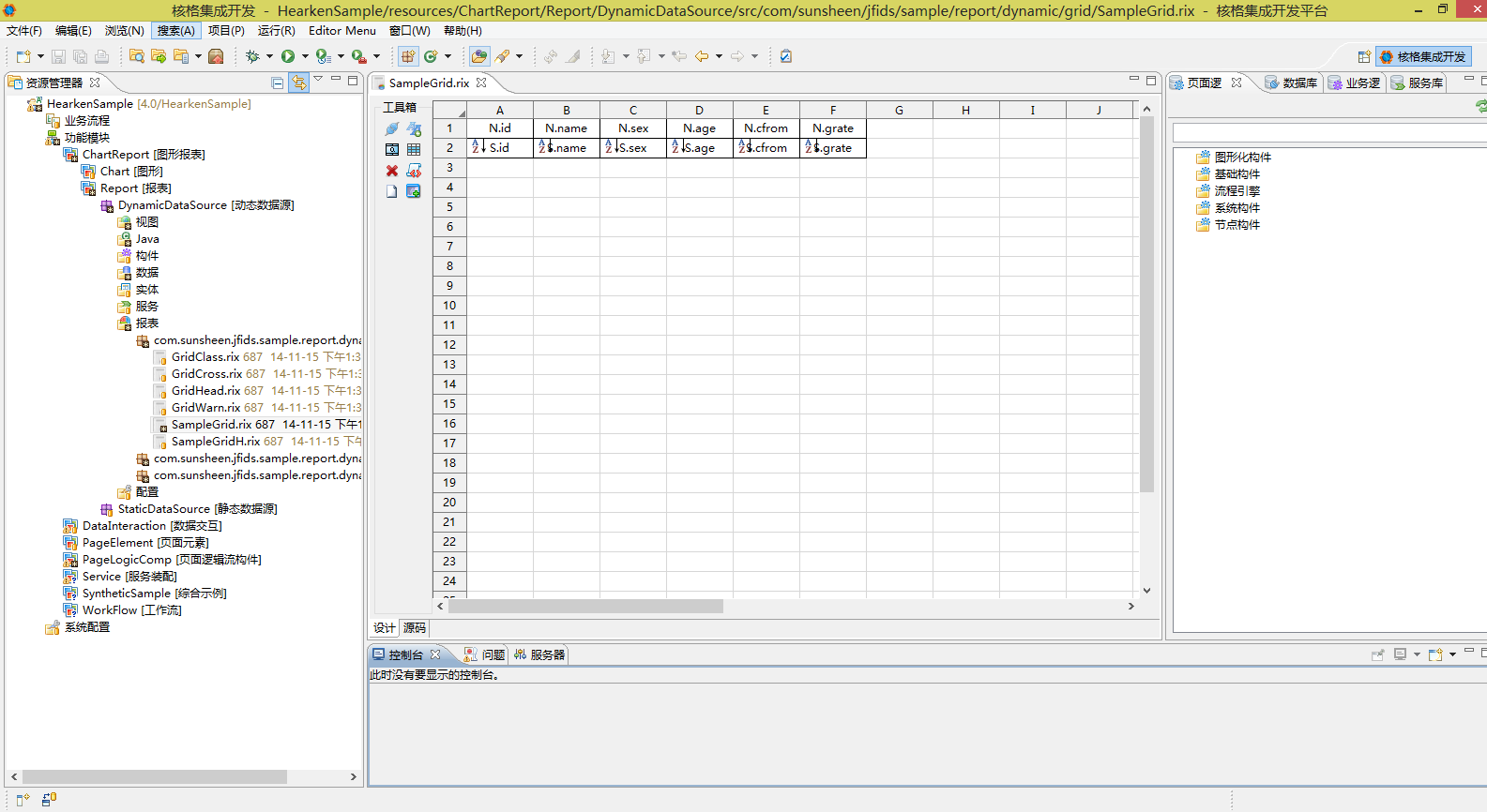Click column header G in grid
This screenshot has width=1487, height=812.
pos(899,110)
